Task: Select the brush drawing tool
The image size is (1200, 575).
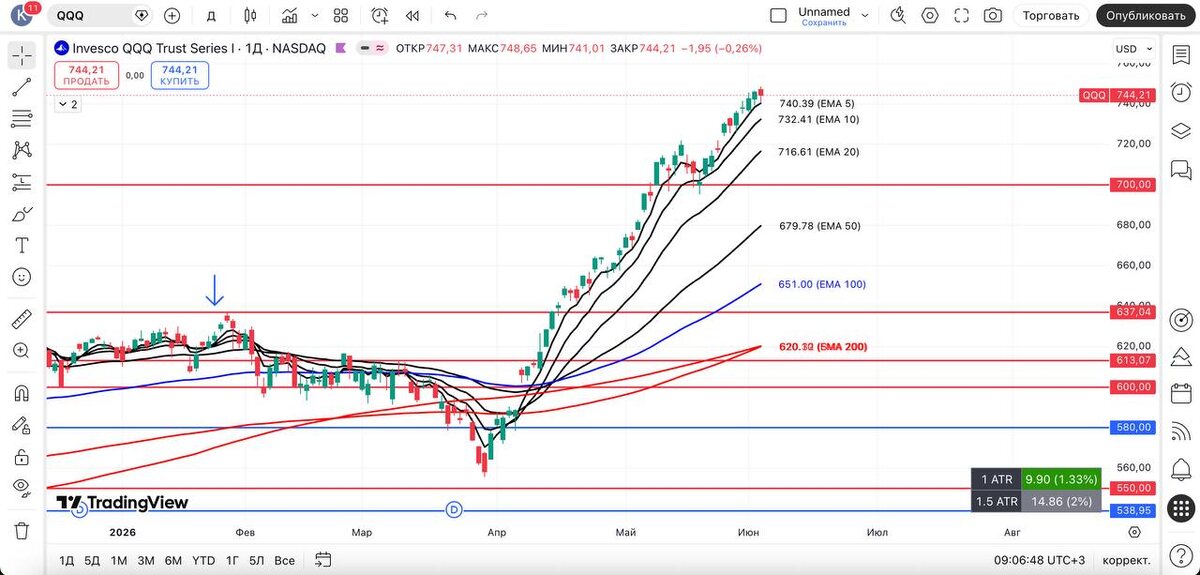Action: click(x=22, y=214)
